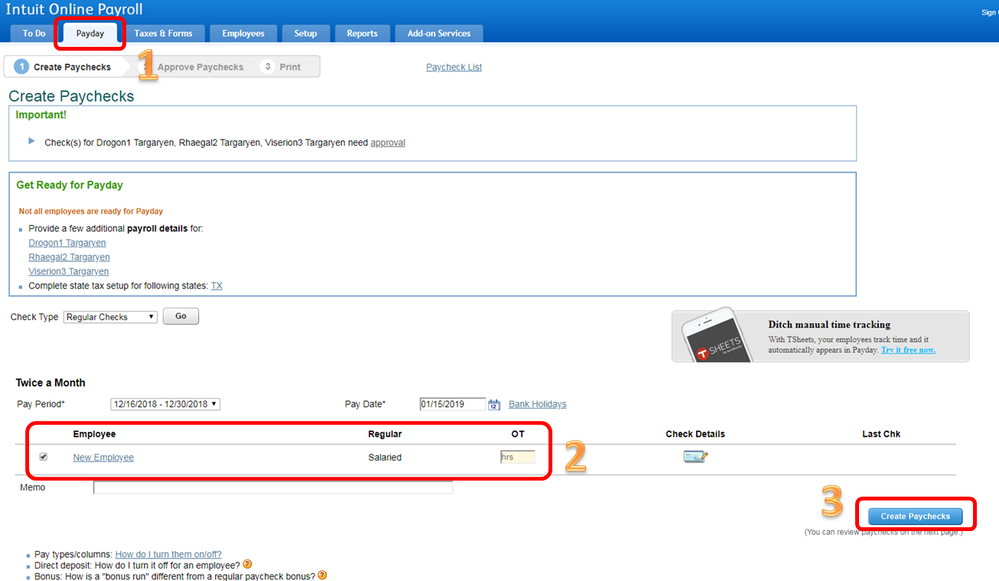
Task: Click help icon next to bonus run question
Action: (x=322, y=575)
